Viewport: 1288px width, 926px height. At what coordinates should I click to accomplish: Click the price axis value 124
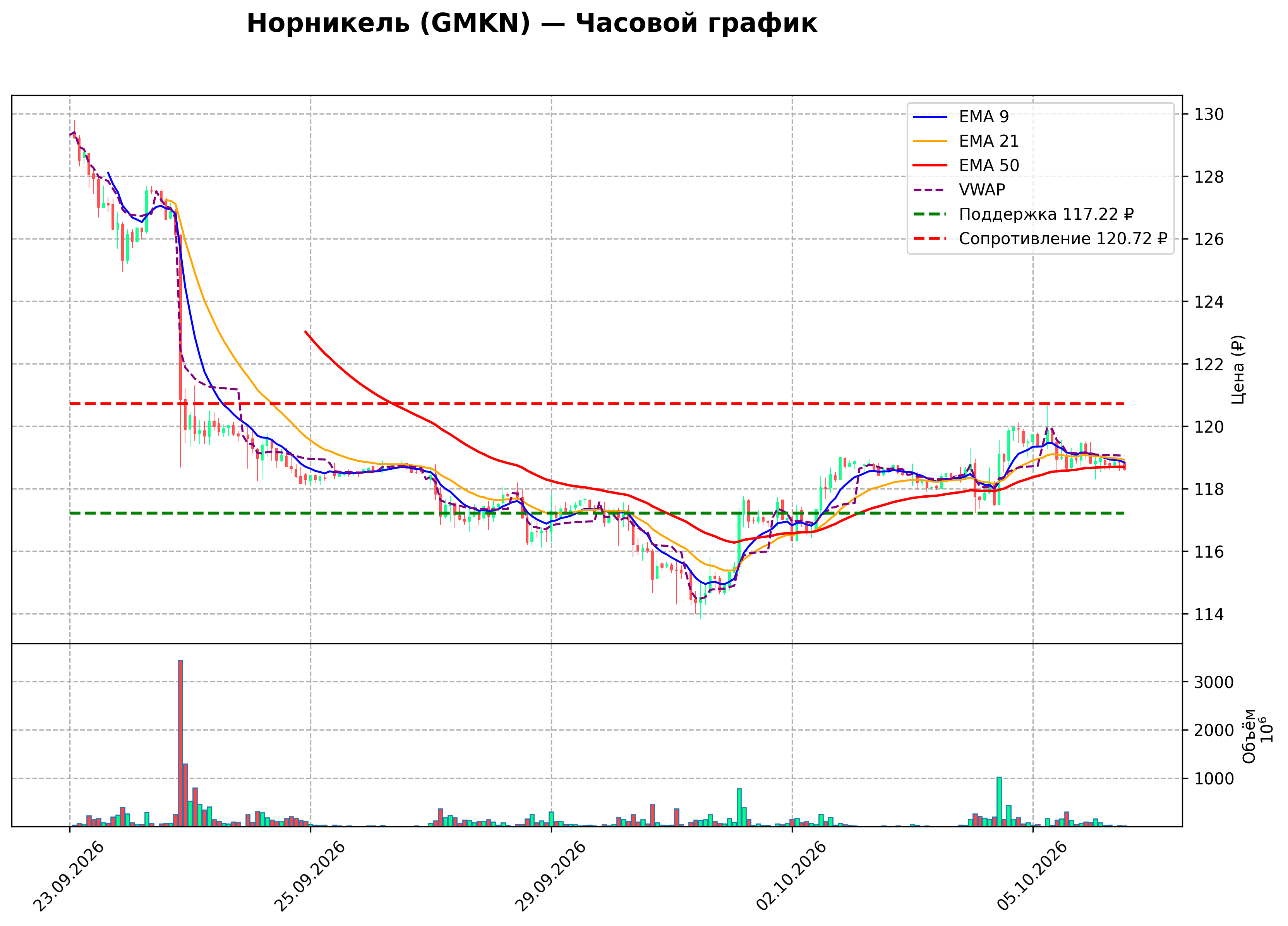point(1209,302)
